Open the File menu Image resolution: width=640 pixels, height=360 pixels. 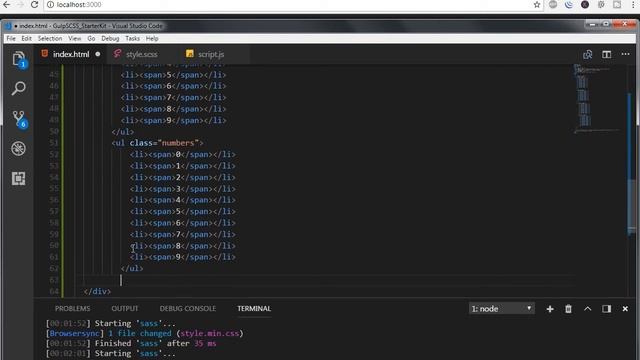pos(11,38)
